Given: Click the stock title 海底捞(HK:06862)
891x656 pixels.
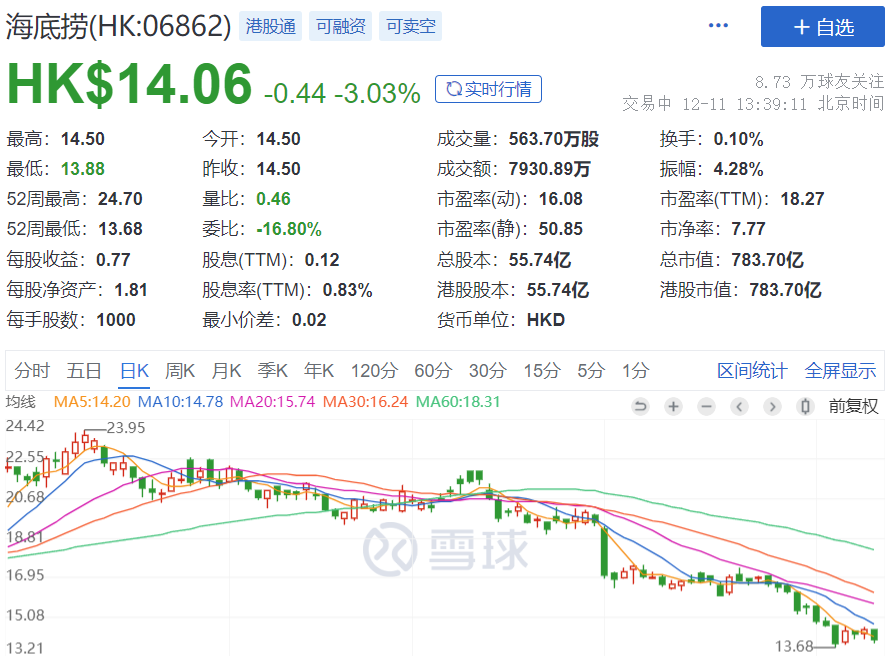Looking at the screenshot, I should pos(118,26).
